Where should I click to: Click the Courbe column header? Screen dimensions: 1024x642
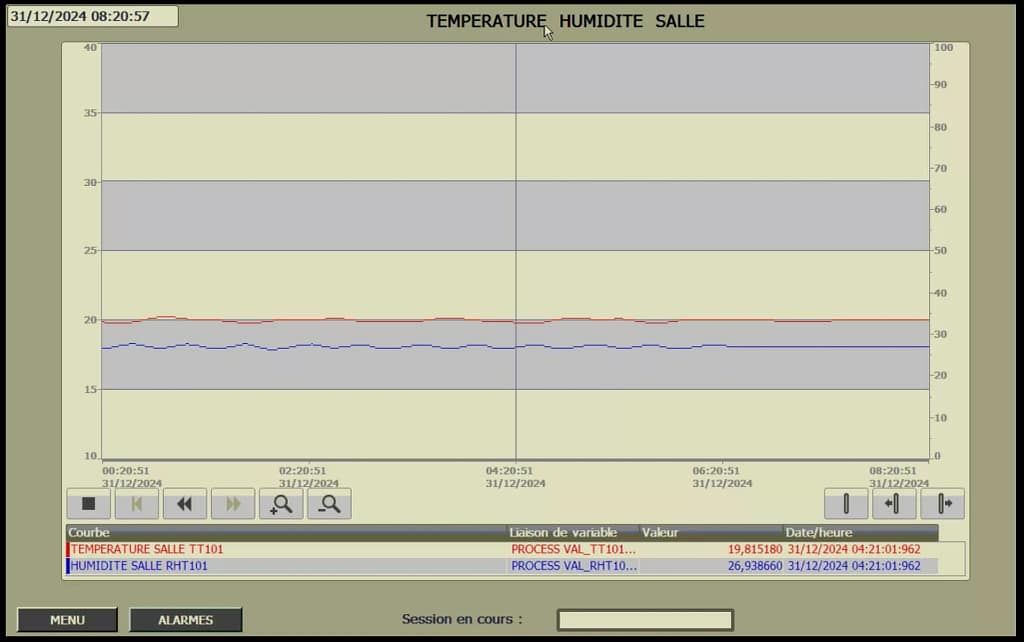coord(286,533)
